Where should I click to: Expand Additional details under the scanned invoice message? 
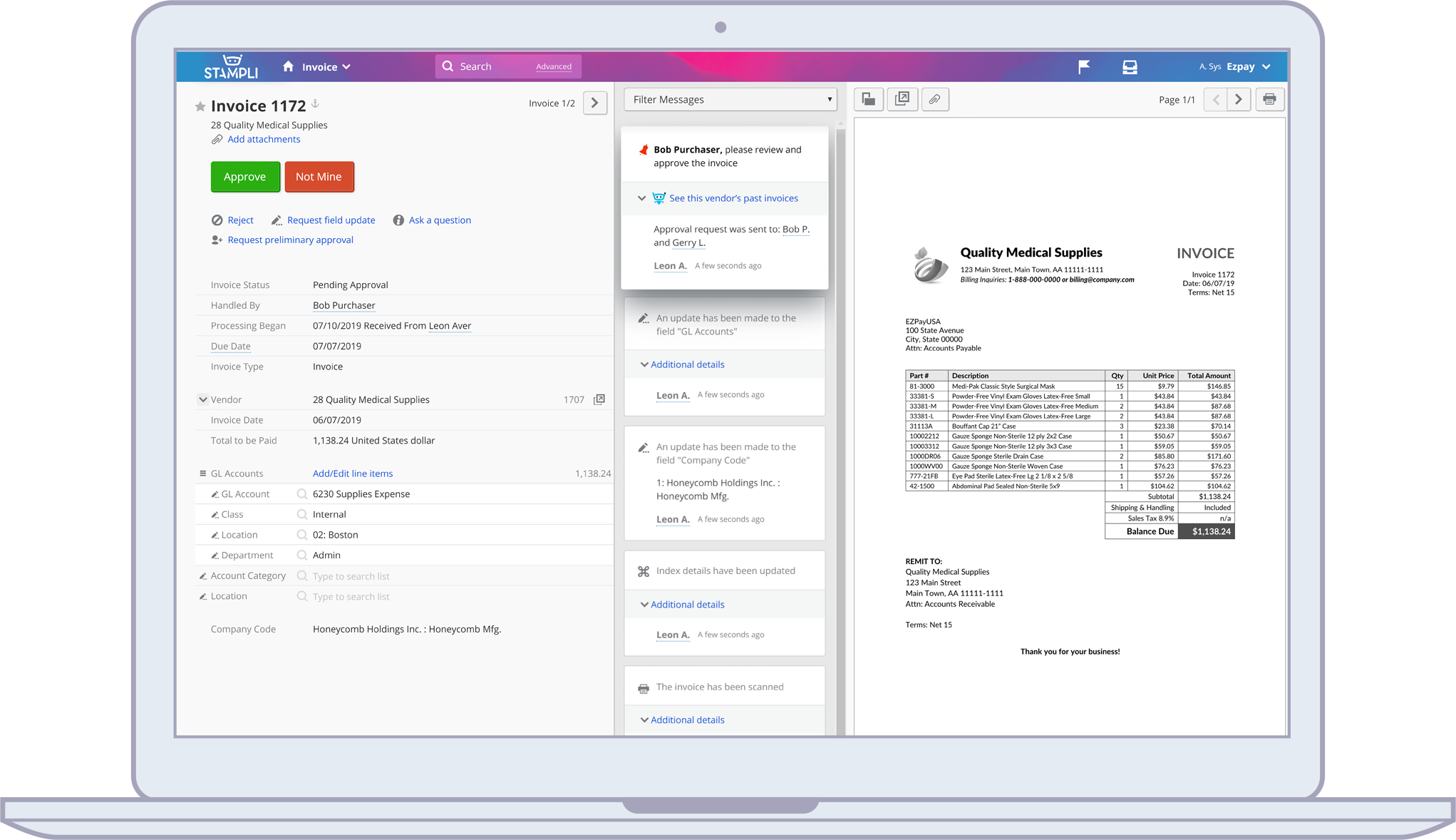(686, 719)
